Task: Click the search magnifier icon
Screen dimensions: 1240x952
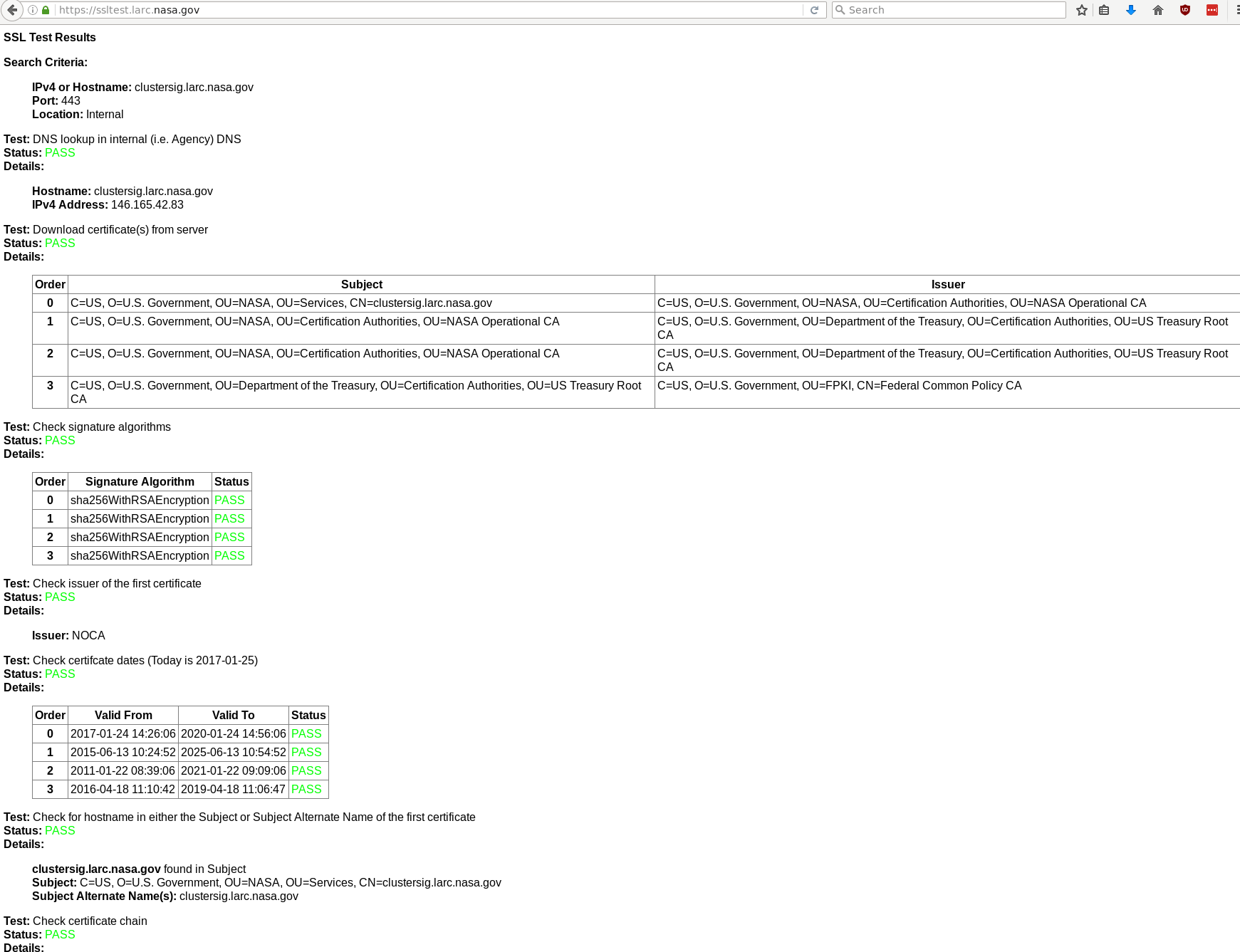Action: (x=840, y=10)
